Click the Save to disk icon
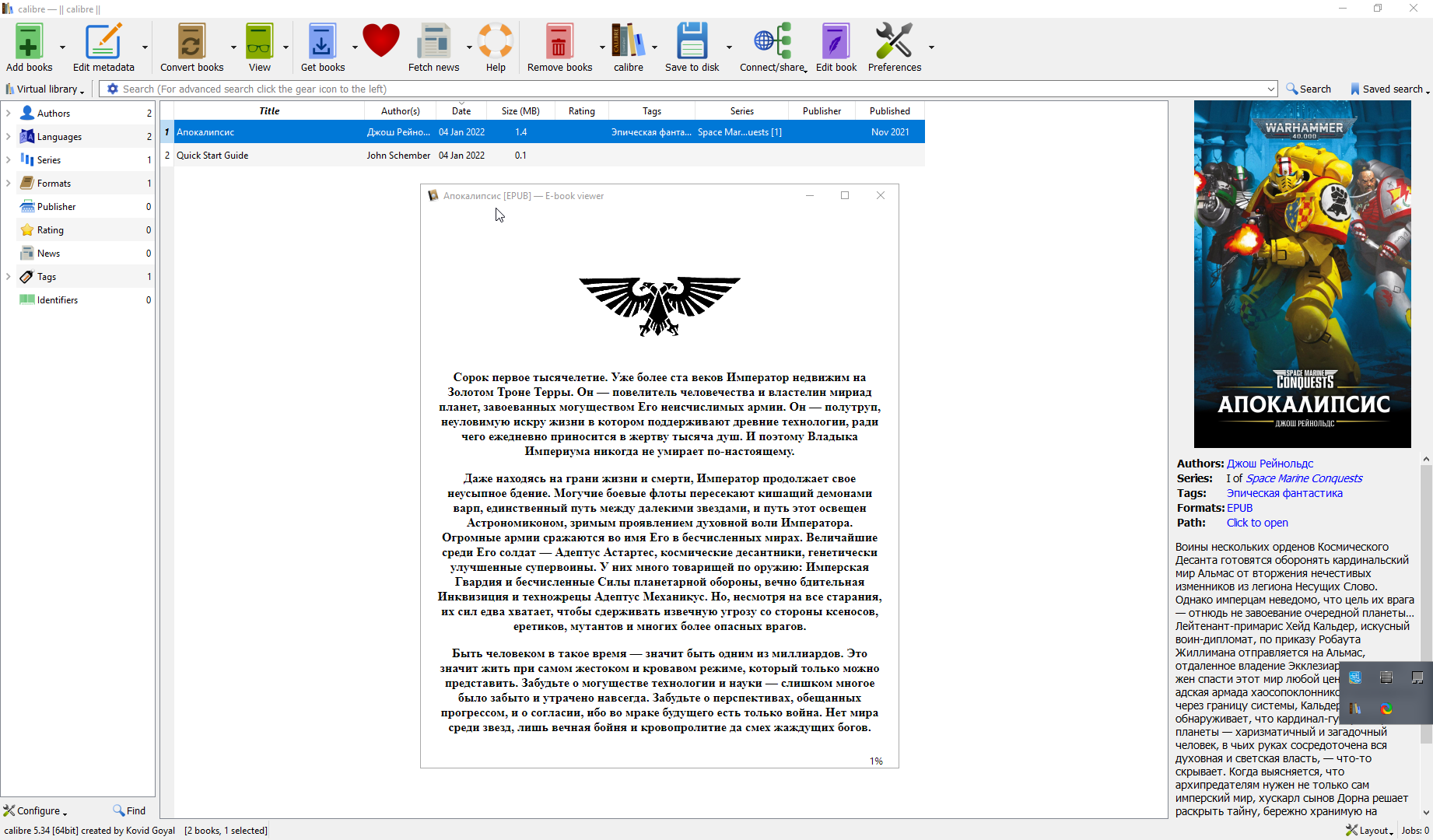The width and height of the screenshot is (1433, 840). (x=692, y=42)
